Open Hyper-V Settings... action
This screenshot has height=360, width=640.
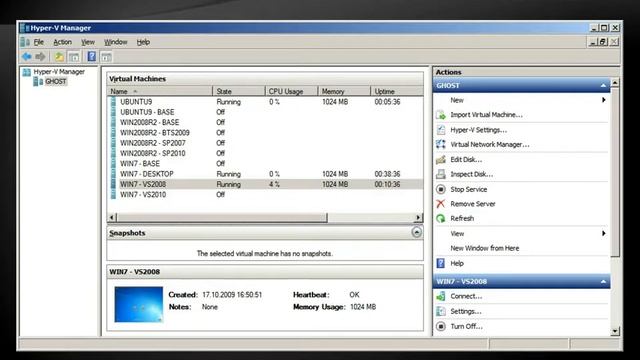point(478,130)
